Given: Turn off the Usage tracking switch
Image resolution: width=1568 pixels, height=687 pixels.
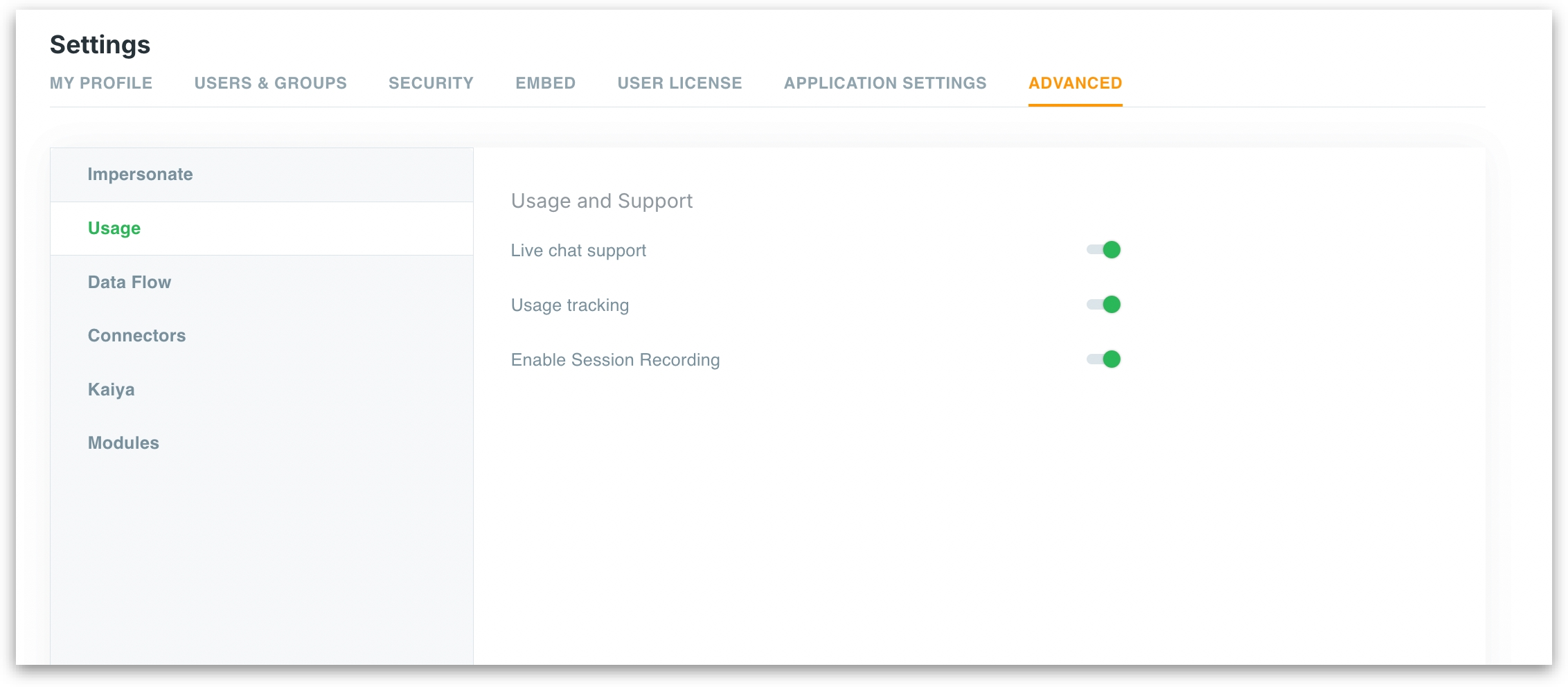Looking at the screenshot, I should coord(1103,305).
